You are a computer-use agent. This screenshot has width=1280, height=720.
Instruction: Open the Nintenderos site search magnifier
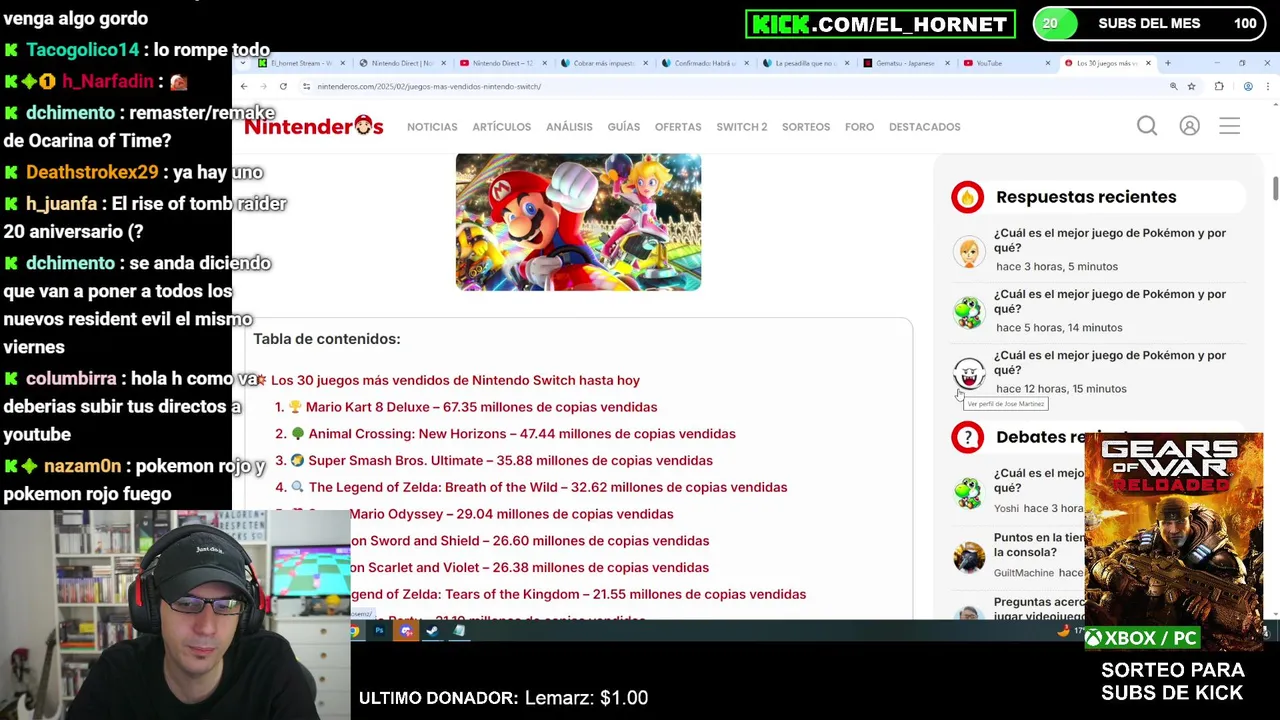click(1147, 126)
